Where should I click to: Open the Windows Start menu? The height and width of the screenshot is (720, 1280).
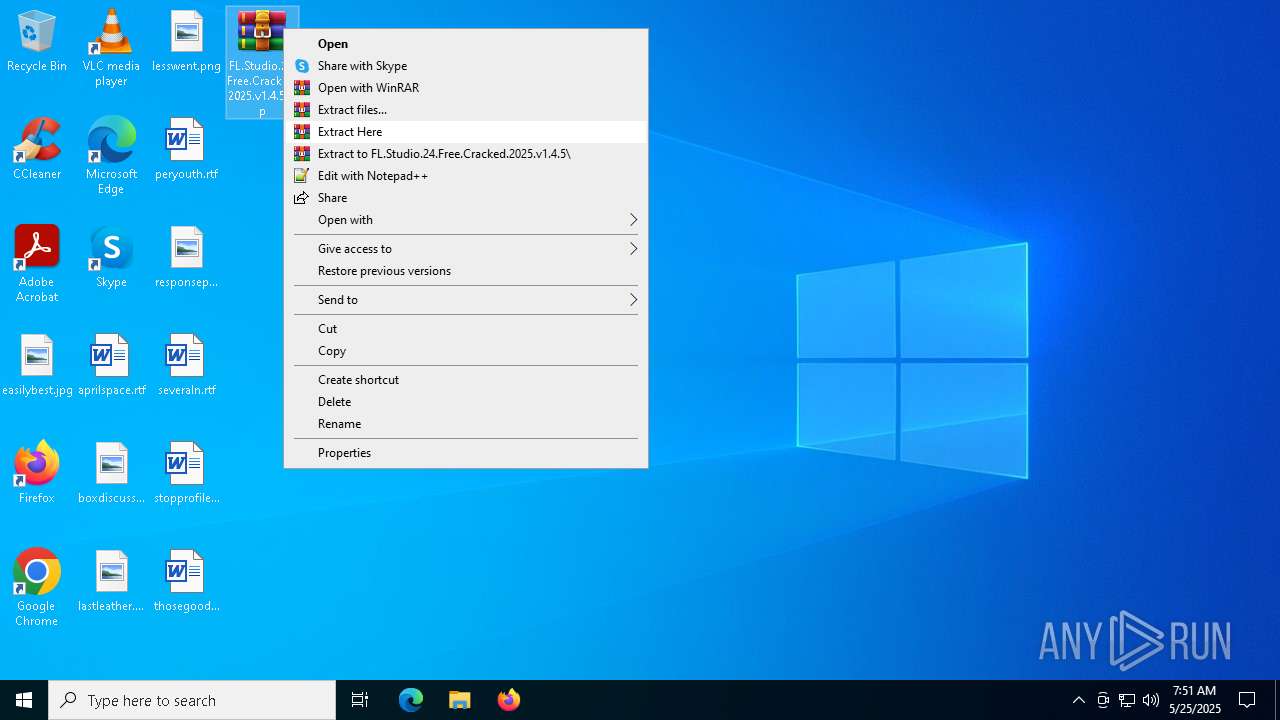(x=24, y=700)
